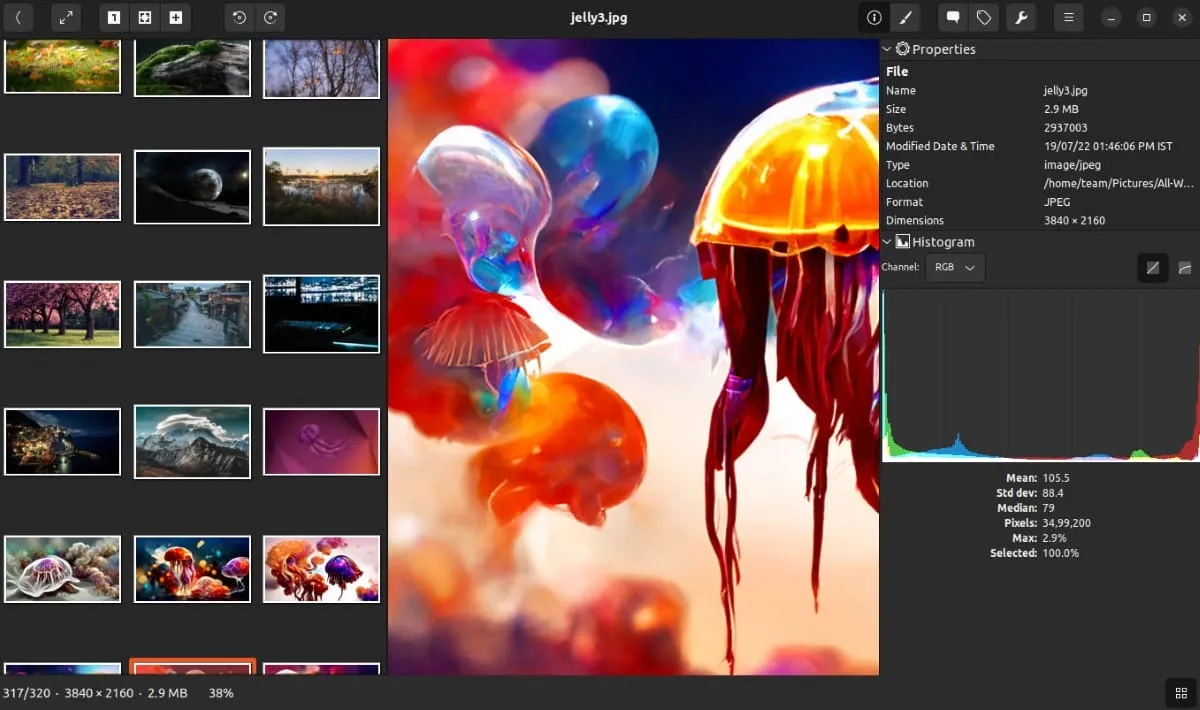Image resolution: width=1200 pixels, height=710 pixels.
Task: Select the snowy mountain thumbnail
Action: [192, 441]
